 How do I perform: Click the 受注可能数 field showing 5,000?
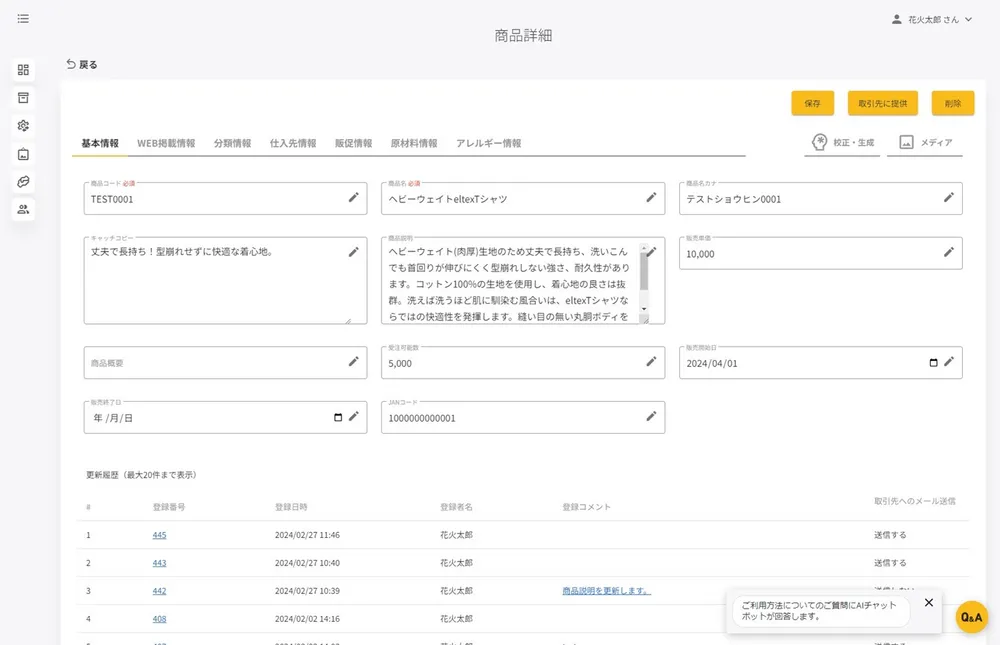[523, 362]
